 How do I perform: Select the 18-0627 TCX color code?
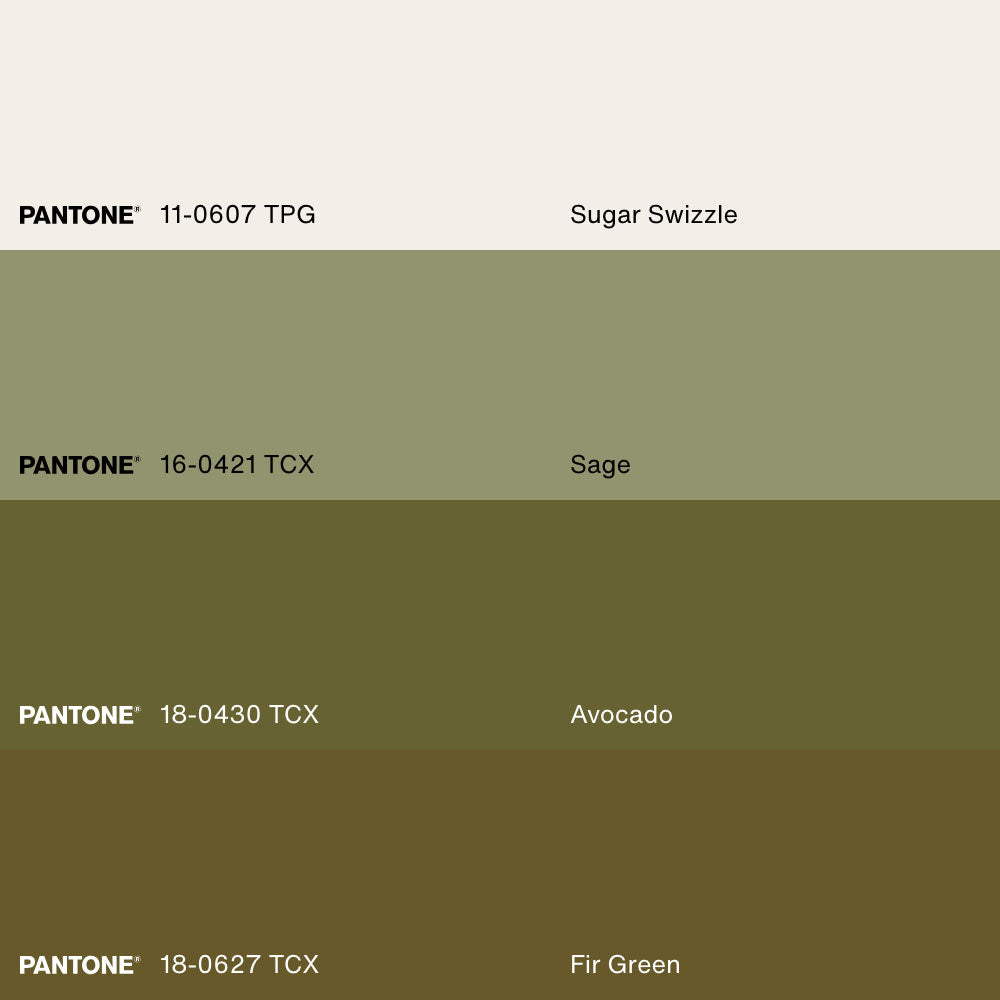(x=239, y=965)
